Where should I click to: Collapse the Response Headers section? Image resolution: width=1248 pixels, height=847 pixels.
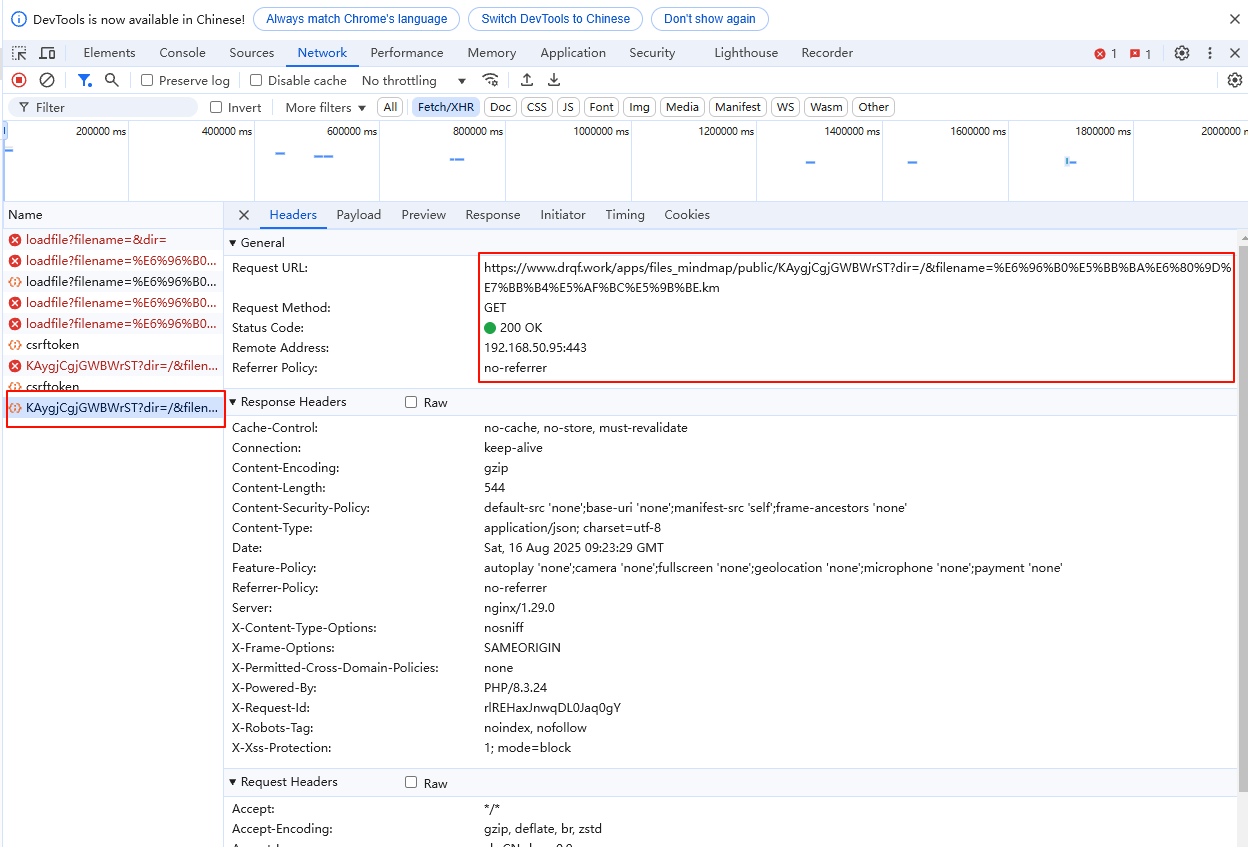point(288,402)
